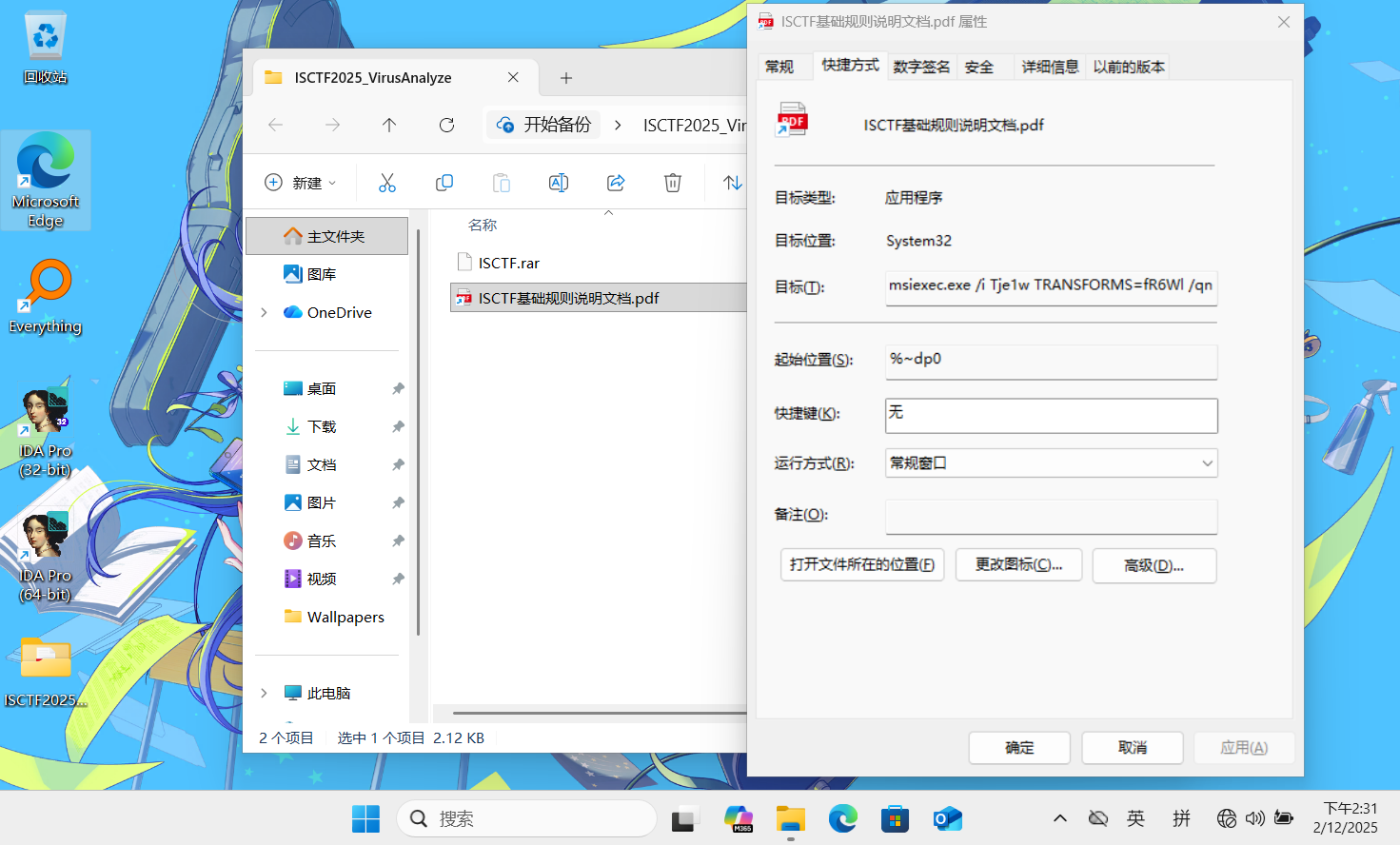The width and height of the screenshot is (1400, 845).
Task: Go up one folder level in Explorer
Action: [x=389, y=125]
